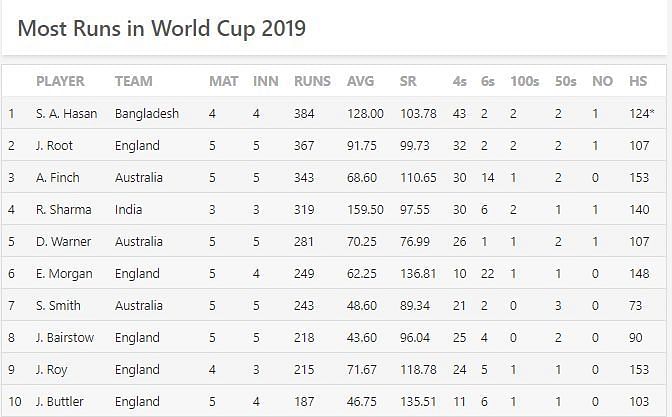Open player S. A. Hasan
The image size is (672, 417).
coord(66,114)
